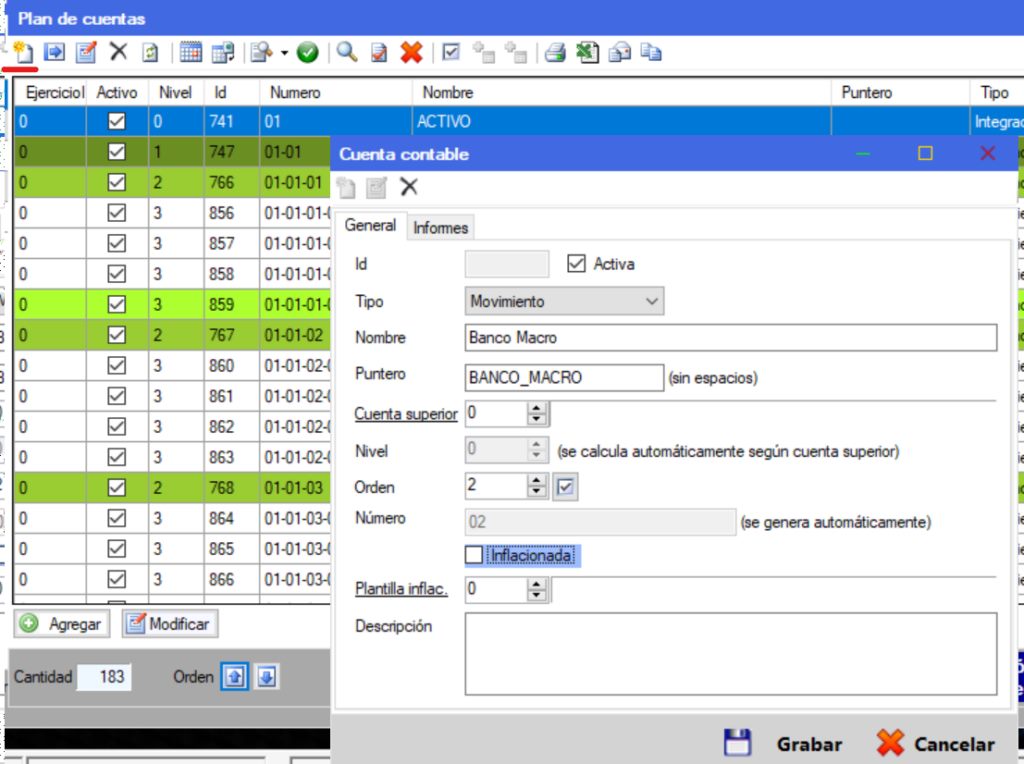
Task: Click the export to Excel icon
Action: coord(587,52)
